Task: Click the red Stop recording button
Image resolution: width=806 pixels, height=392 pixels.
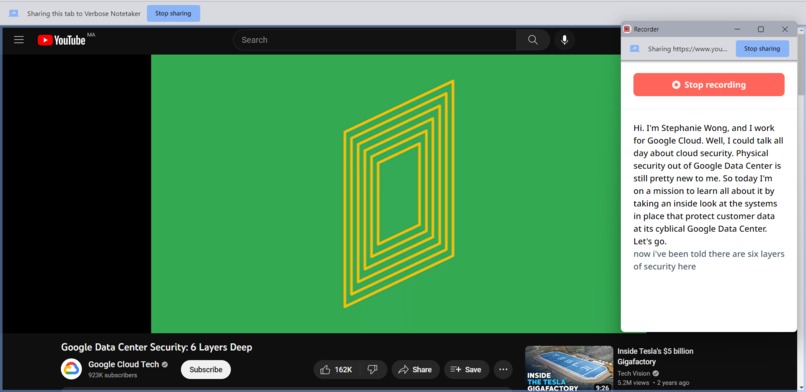Action: 709,85
